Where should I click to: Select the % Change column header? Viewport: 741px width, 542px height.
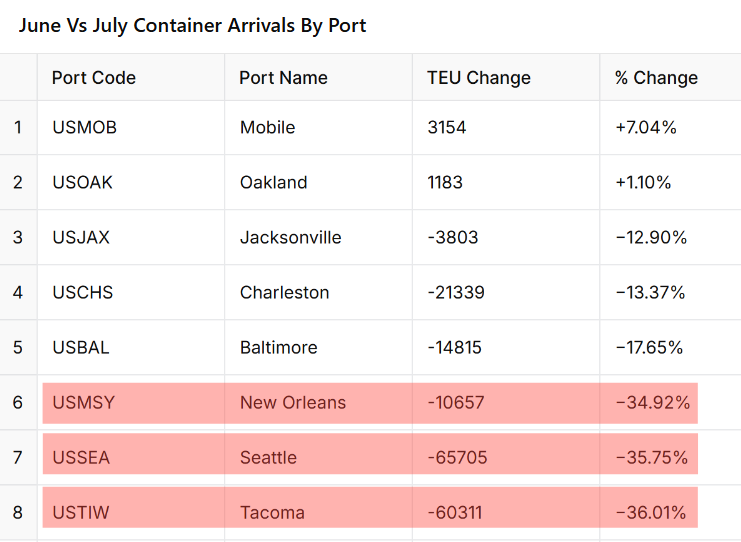point(656,78)
